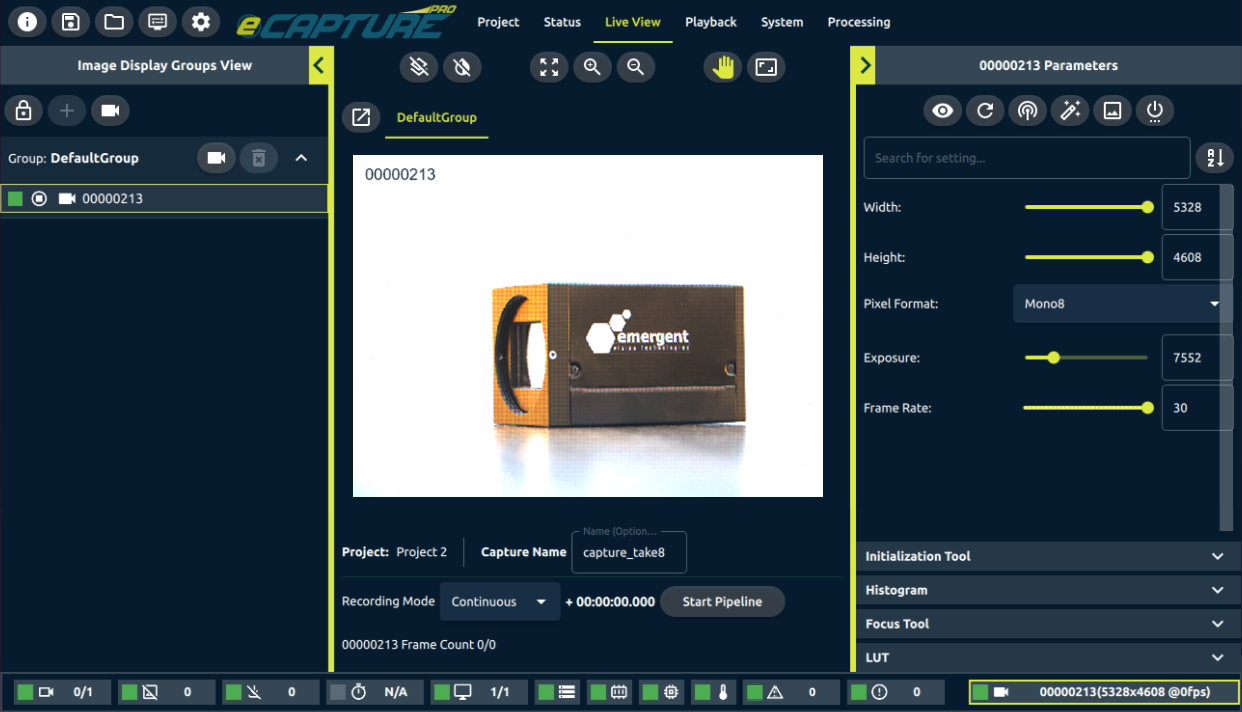
Task: Open the settings gear icon
Action: (201, 22)
